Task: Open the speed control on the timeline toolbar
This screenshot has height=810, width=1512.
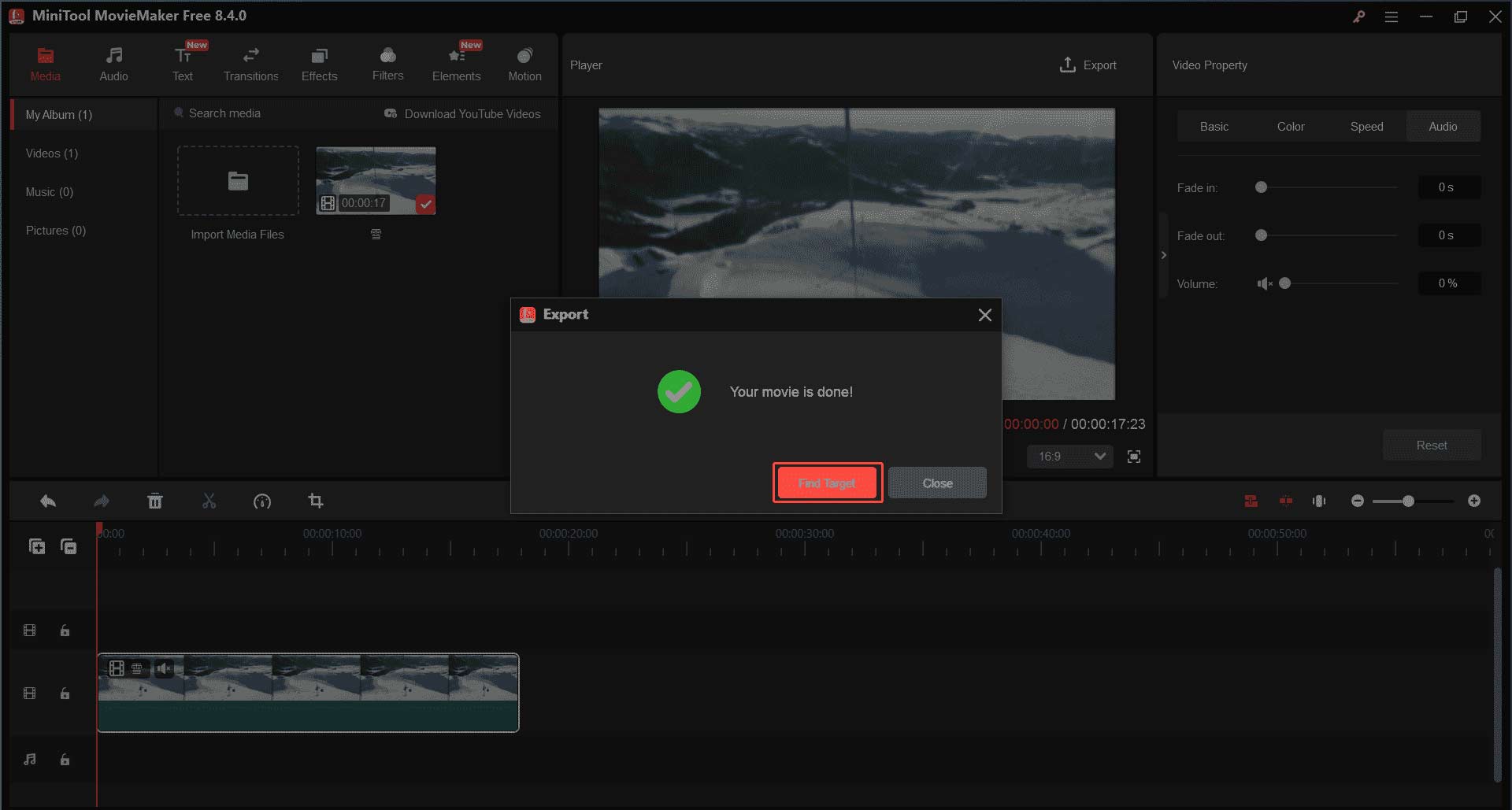Action: pyautogui.click(x=262, y=501)
